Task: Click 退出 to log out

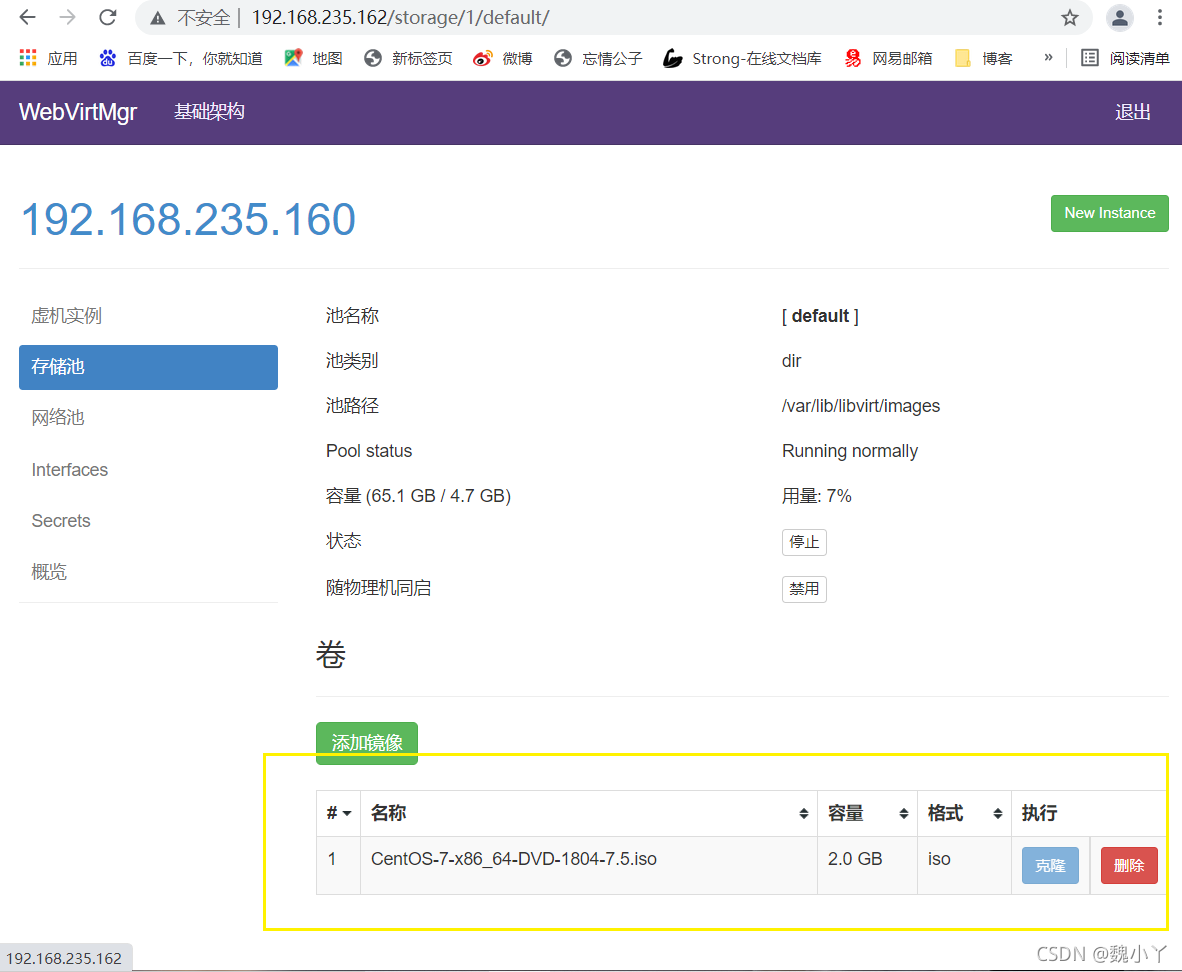Action: pos(1132,112)
